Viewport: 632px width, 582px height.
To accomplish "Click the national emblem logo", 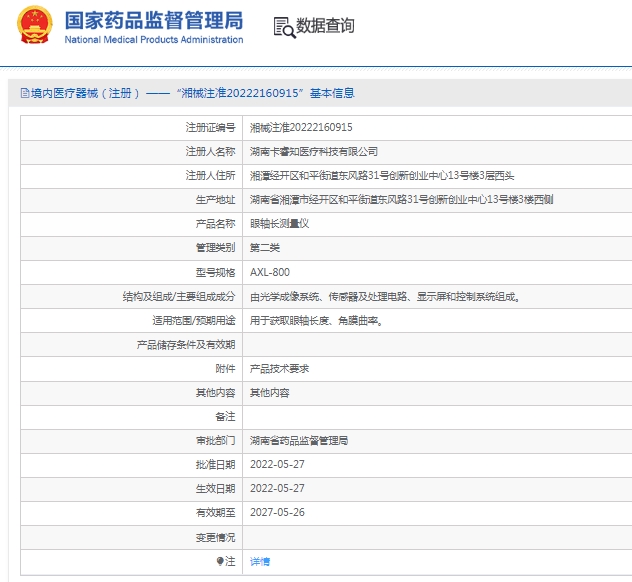I will tap(35, 25).
